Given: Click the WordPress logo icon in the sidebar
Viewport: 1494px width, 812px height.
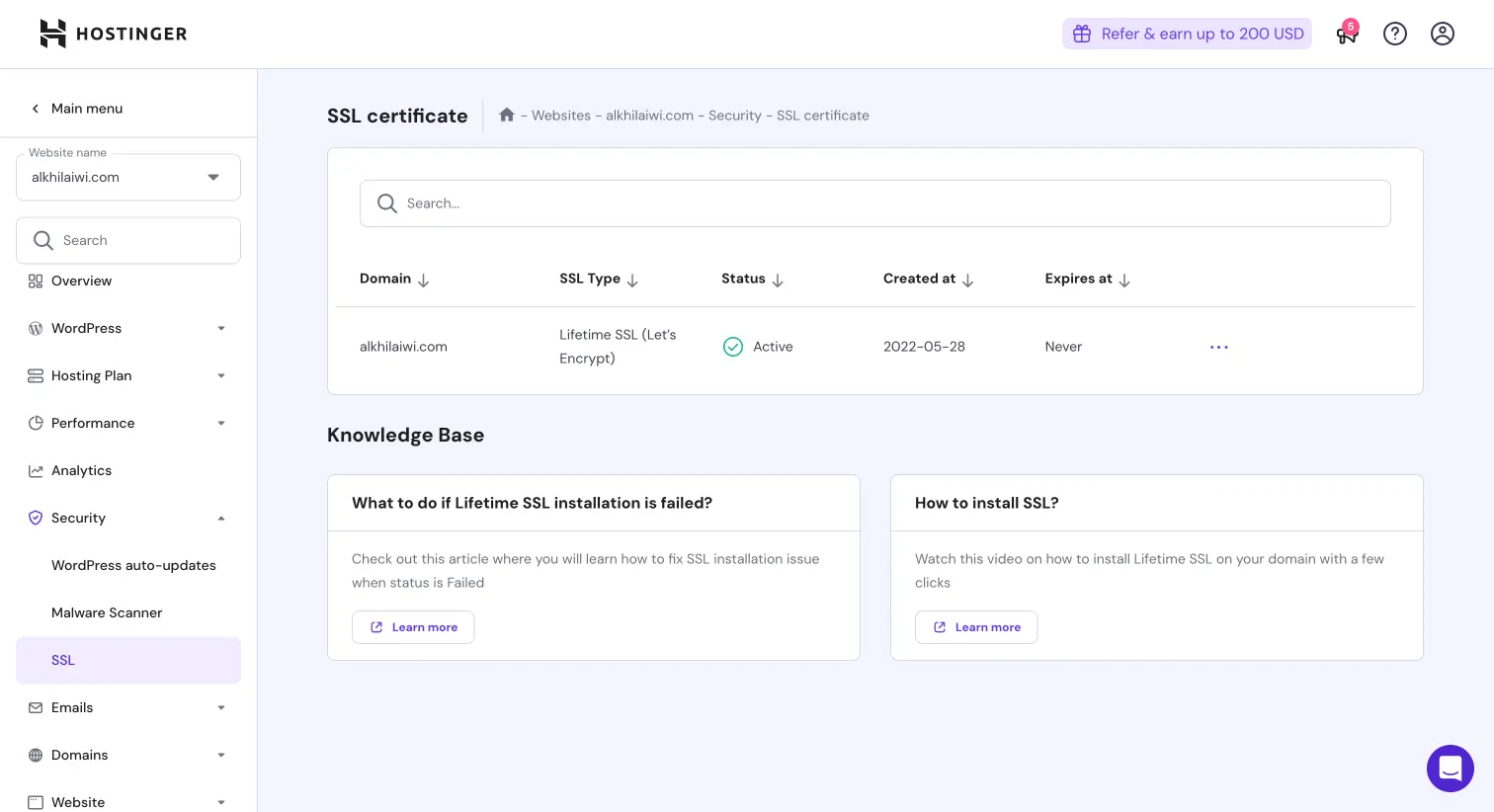Looking at the screenshot, I should coord(36,328).
